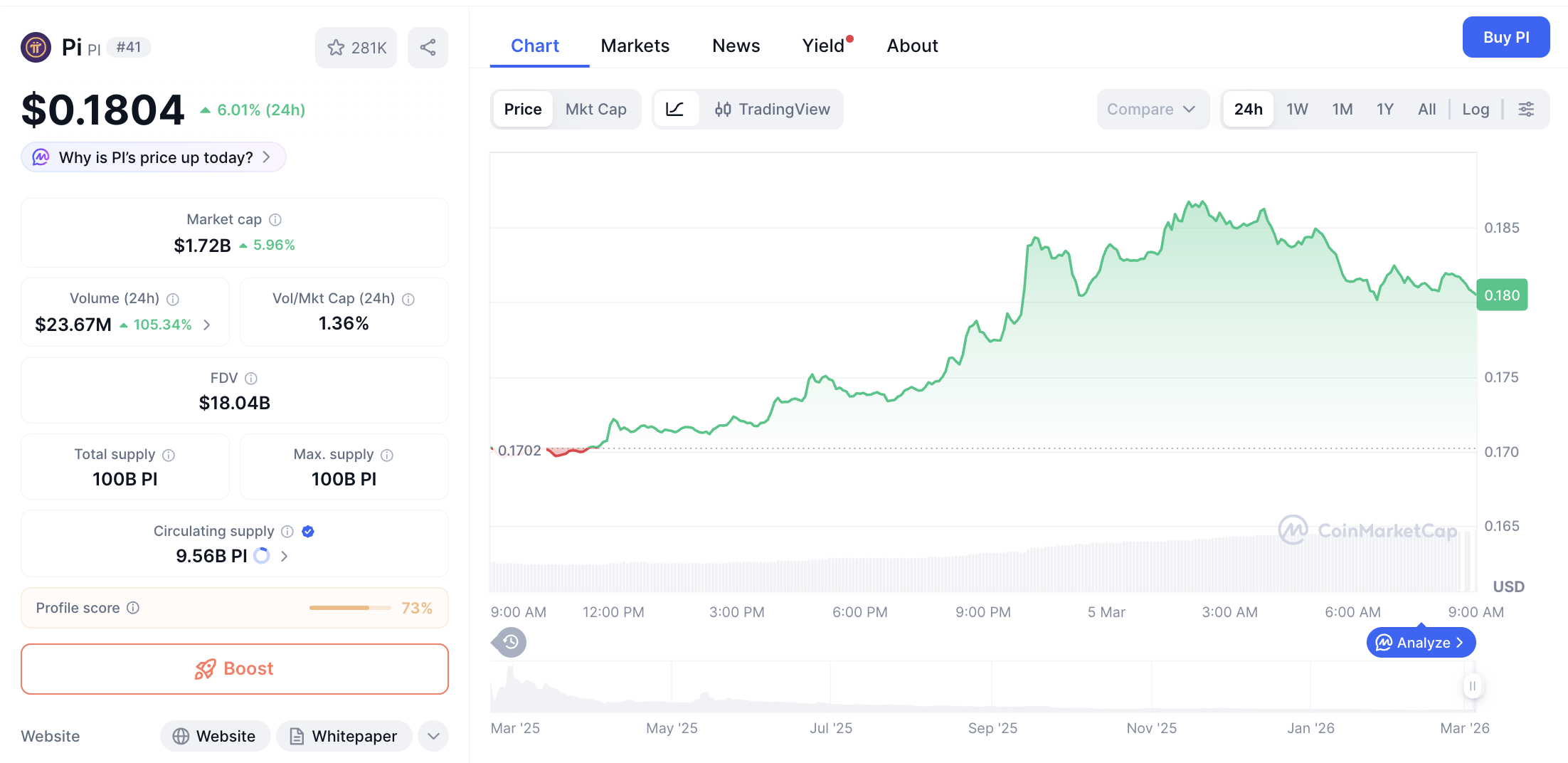The width and height of the screenshot is (1568, 763).
Task: Switch to the Markets tab
Action: click(x=635, y=45)
